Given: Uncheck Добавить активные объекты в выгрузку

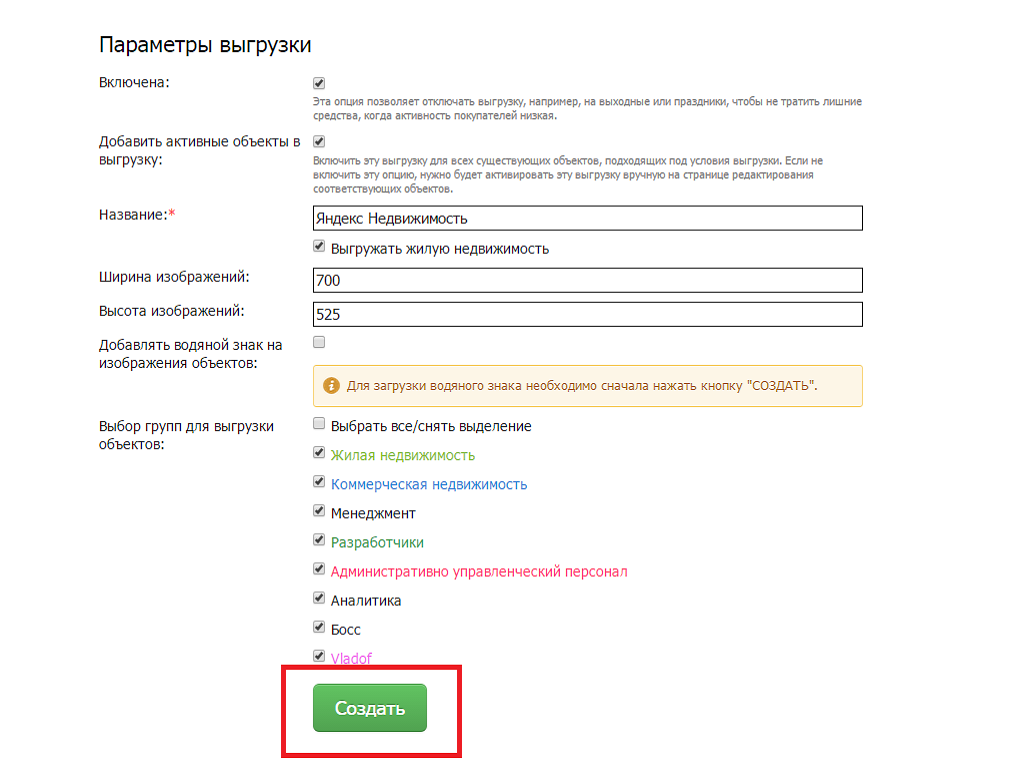Looking at the screenshot, I should pos(319,141).
